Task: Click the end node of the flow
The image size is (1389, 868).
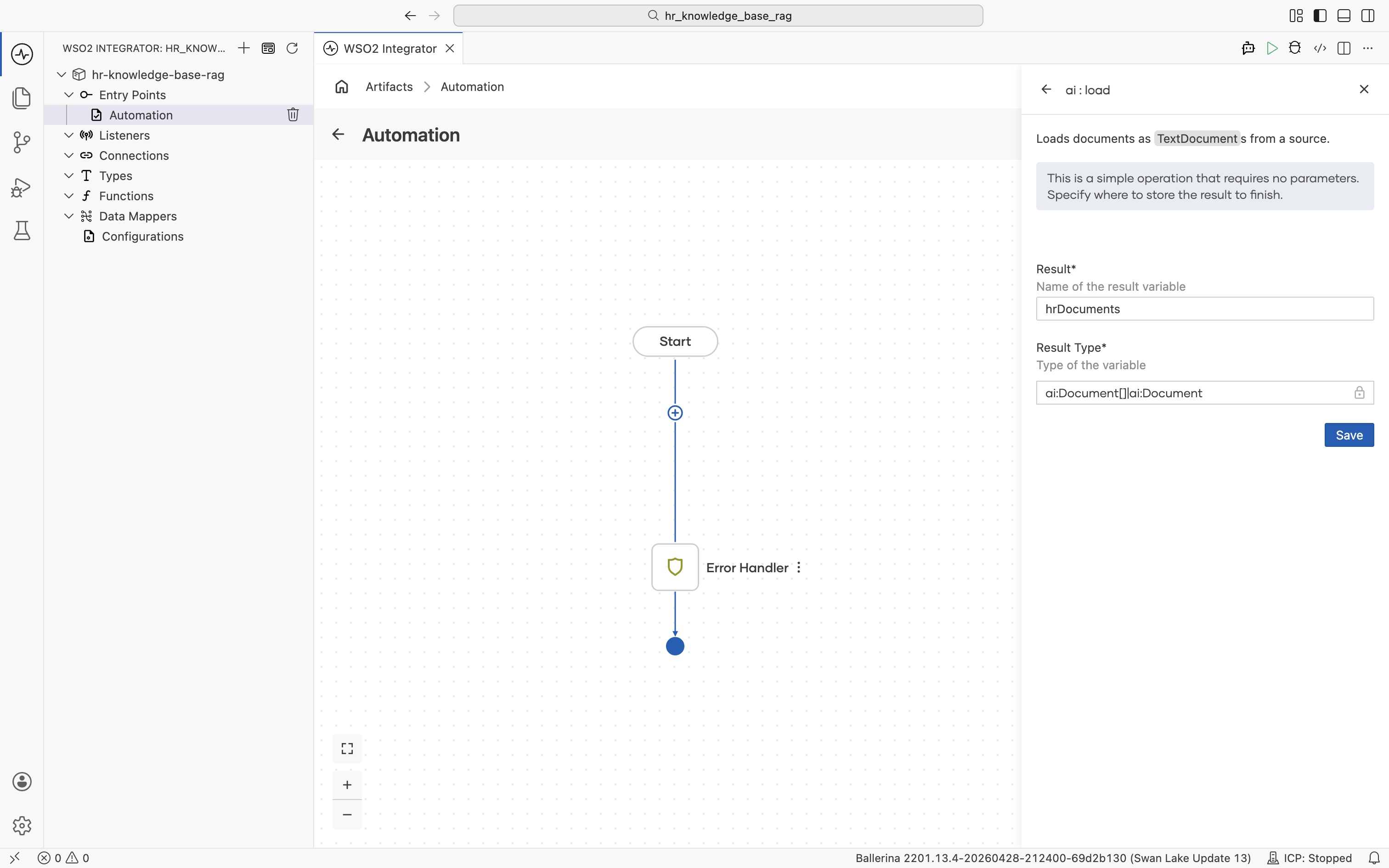Action: (675, 647)
